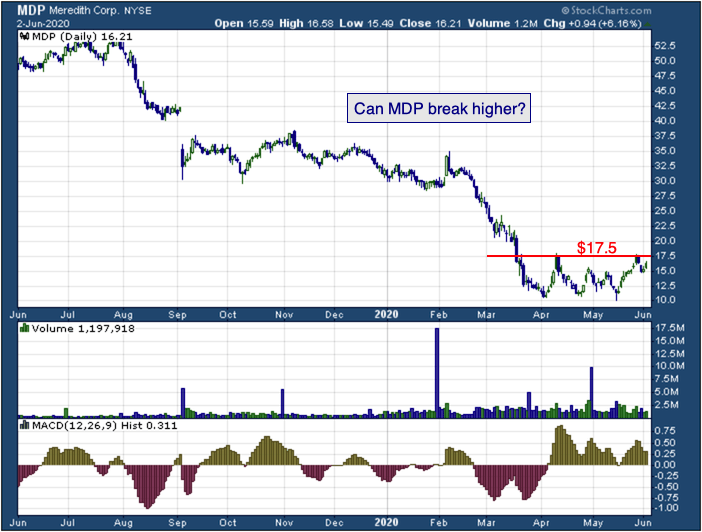
Task: Click the Nov label under the price chart
Action: 284,315
